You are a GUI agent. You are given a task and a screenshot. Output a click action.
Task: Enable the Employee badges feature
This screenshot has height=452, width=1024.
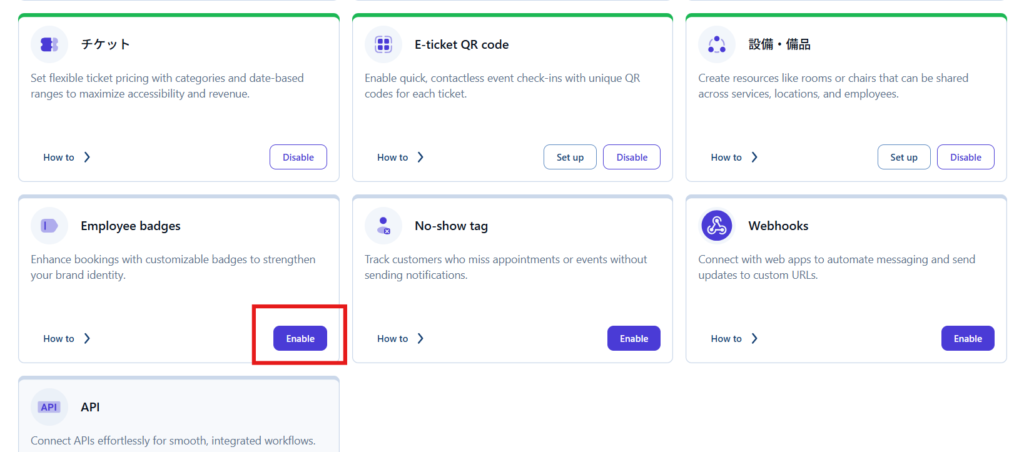(x=300, y=339)
